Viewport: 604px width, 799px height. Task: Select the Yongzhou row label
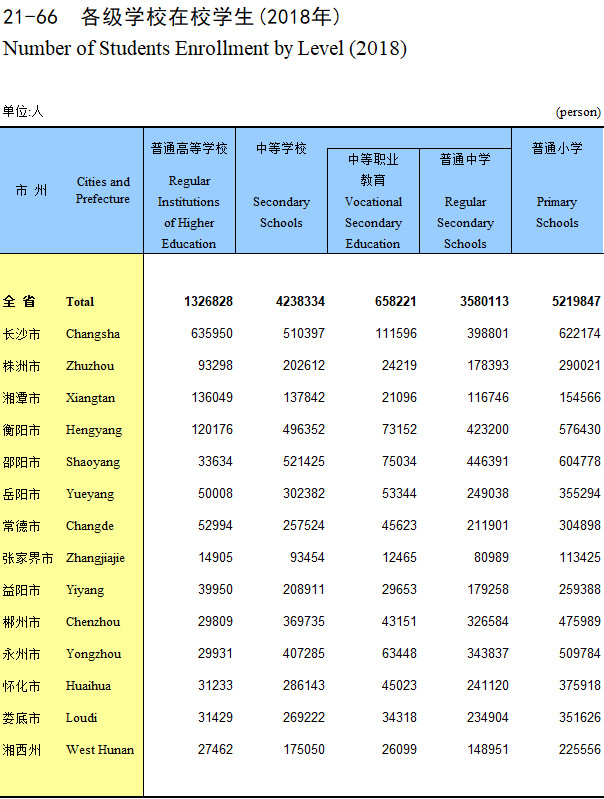[93, 654]
